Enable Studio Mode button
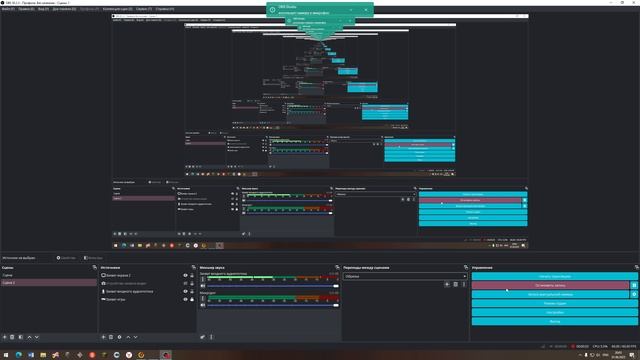640x360 pixels. click(555, 303)
